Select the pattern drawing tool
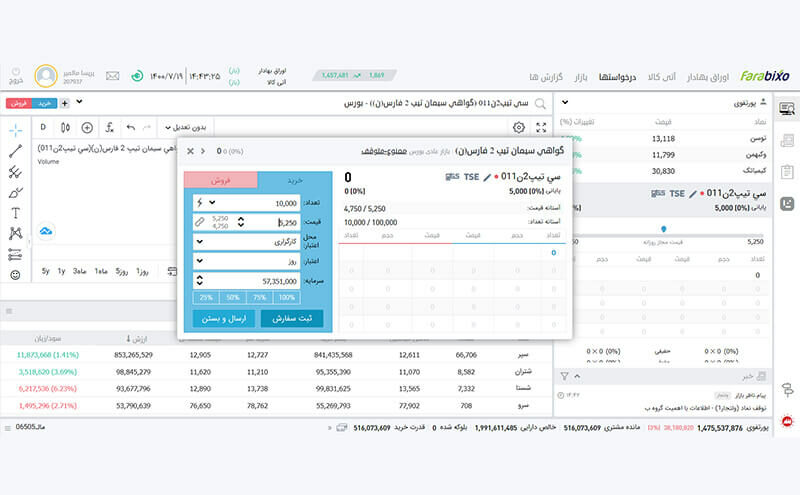The image size is (800, 495). tap(15, 233)
